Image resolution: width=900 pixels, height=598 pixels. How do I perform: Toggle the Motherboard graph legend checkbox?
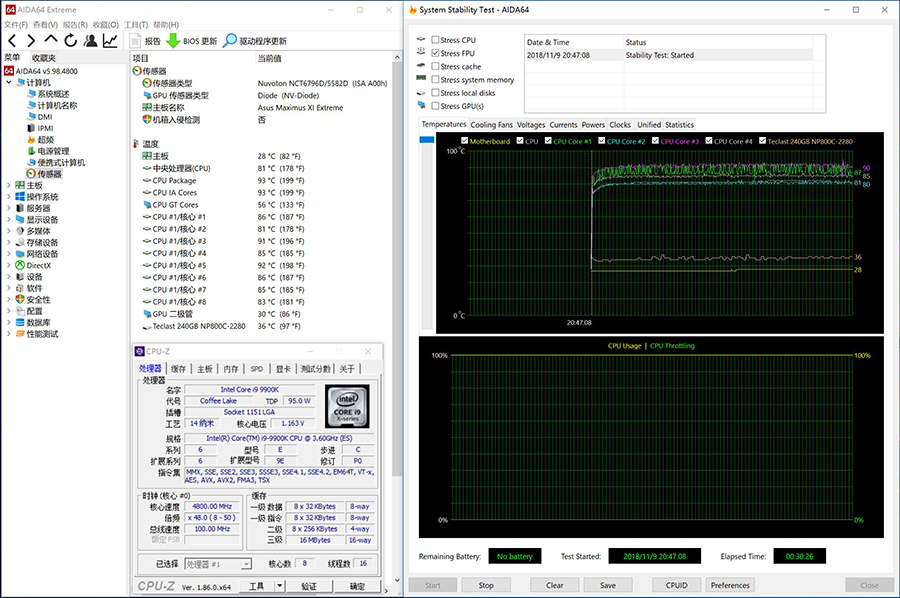464,141
